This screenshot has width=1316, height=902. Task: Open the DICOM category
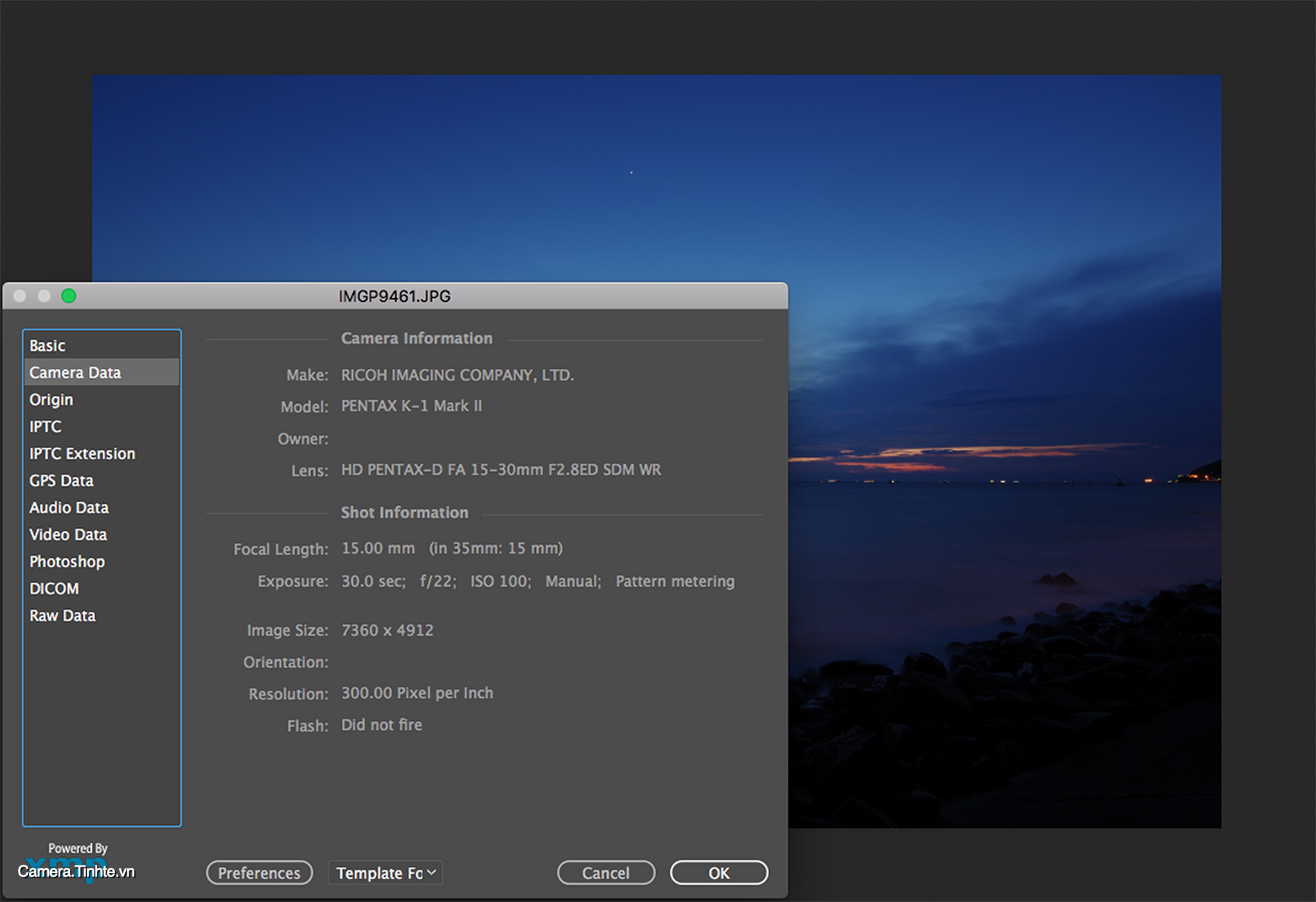pyautogui.click(x=102, y=588)
